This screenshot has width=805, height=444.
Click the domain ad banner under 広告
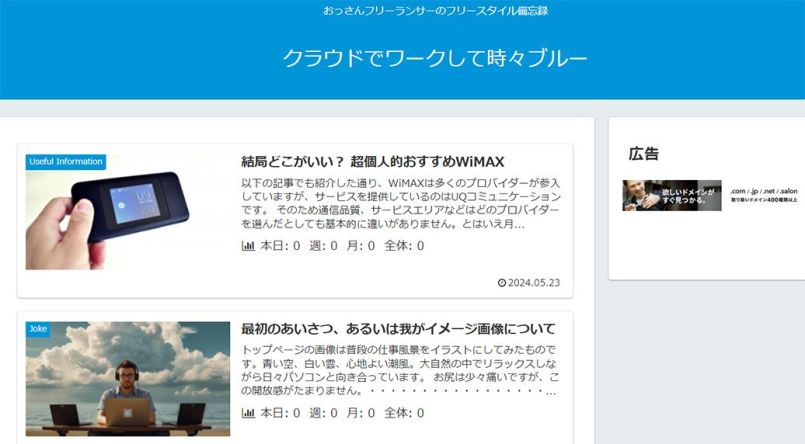pyautogui.click(x=672, y=195)
